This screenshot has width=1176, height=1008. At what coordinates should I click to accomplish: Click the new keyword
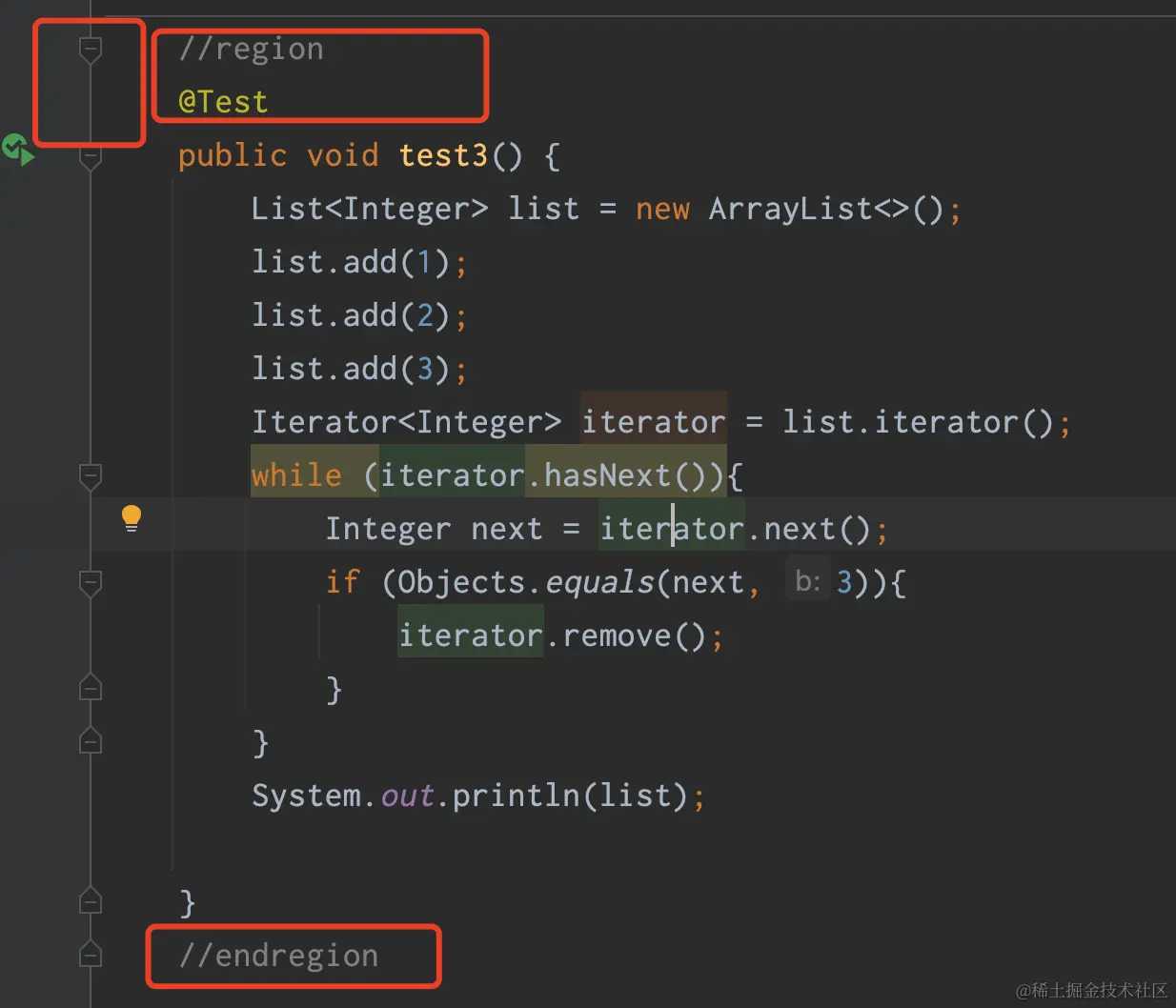pos(662,209)
